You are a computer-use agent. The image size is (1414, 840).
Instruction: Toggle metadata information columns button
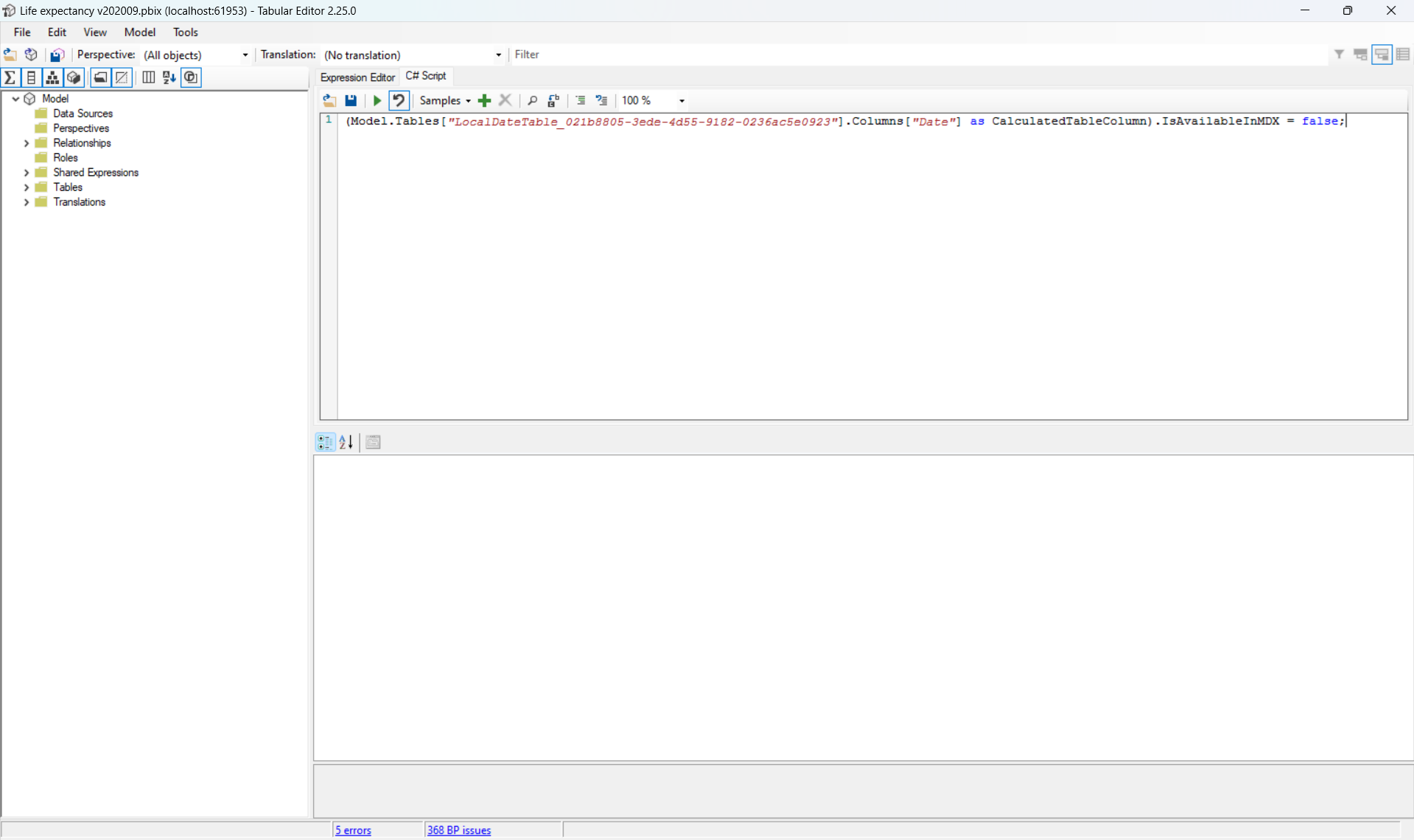[148, 77]
